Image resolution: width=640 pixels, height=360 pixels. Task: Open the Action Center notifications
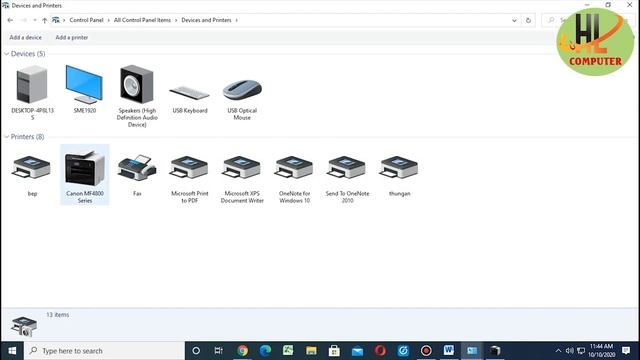tap(626, 351)
